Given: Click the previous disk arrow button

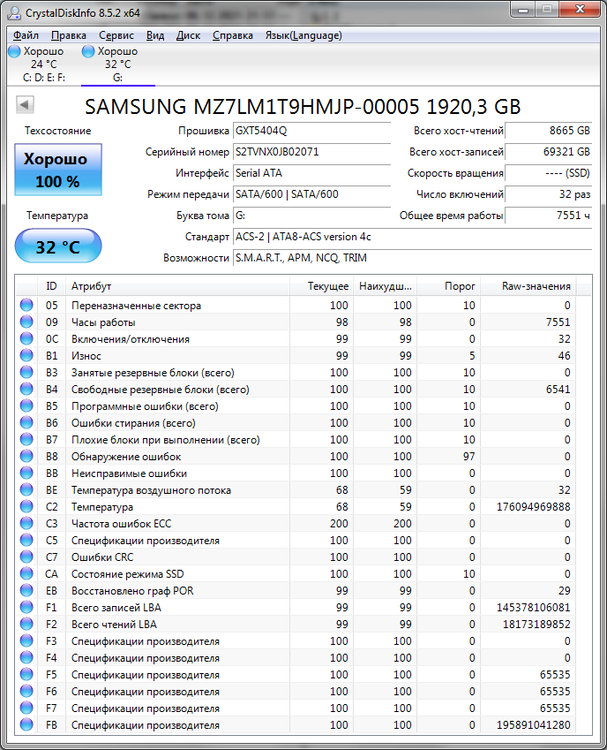Looking at the screenshot, I should point(25,105).
